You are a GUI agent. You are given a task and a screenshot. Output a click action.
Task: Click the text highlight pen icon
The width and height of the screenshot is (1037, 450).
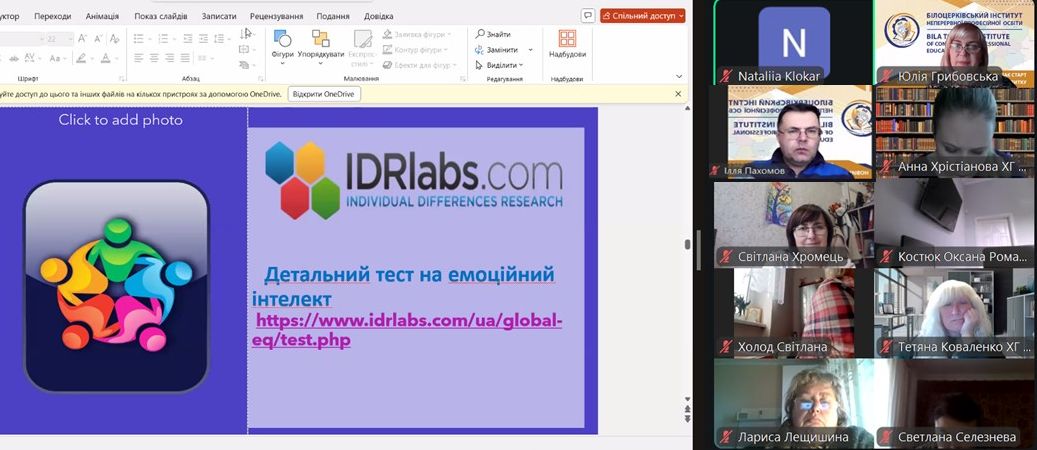pos(82,58)
